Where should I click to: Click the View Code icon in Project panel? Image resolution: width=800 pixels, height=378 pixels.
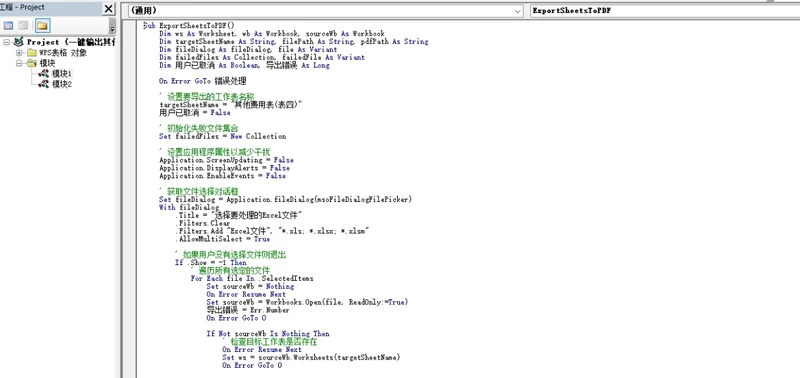coord(8,26)
